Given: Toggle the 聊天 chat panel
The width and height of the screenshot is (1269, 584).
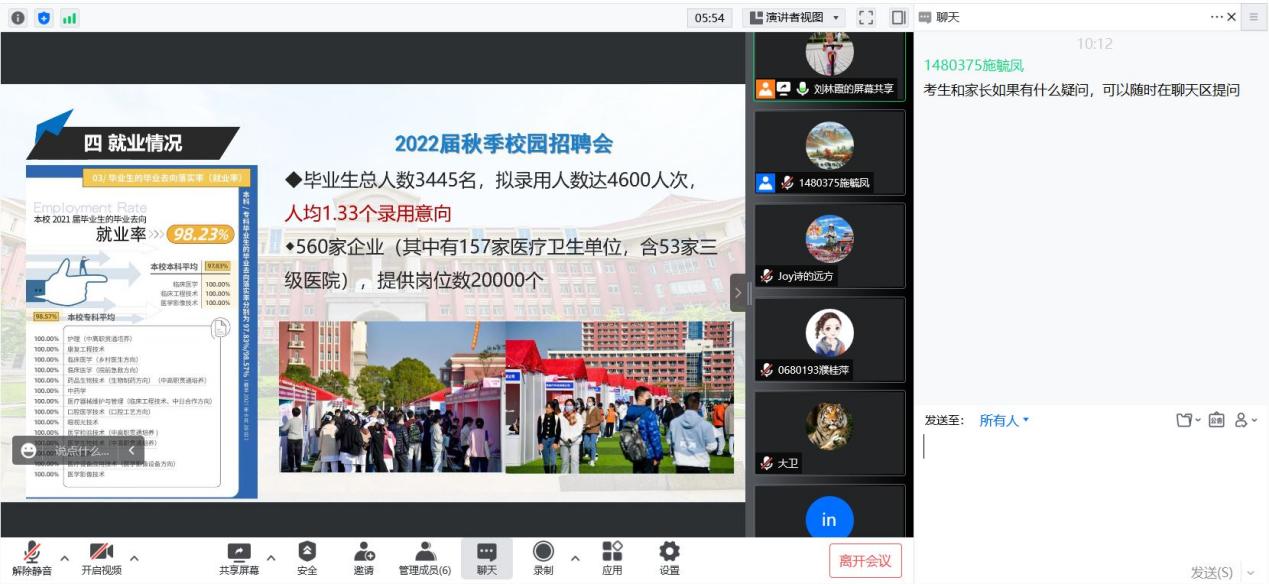Looking at the screenshot, I should 486,558.
